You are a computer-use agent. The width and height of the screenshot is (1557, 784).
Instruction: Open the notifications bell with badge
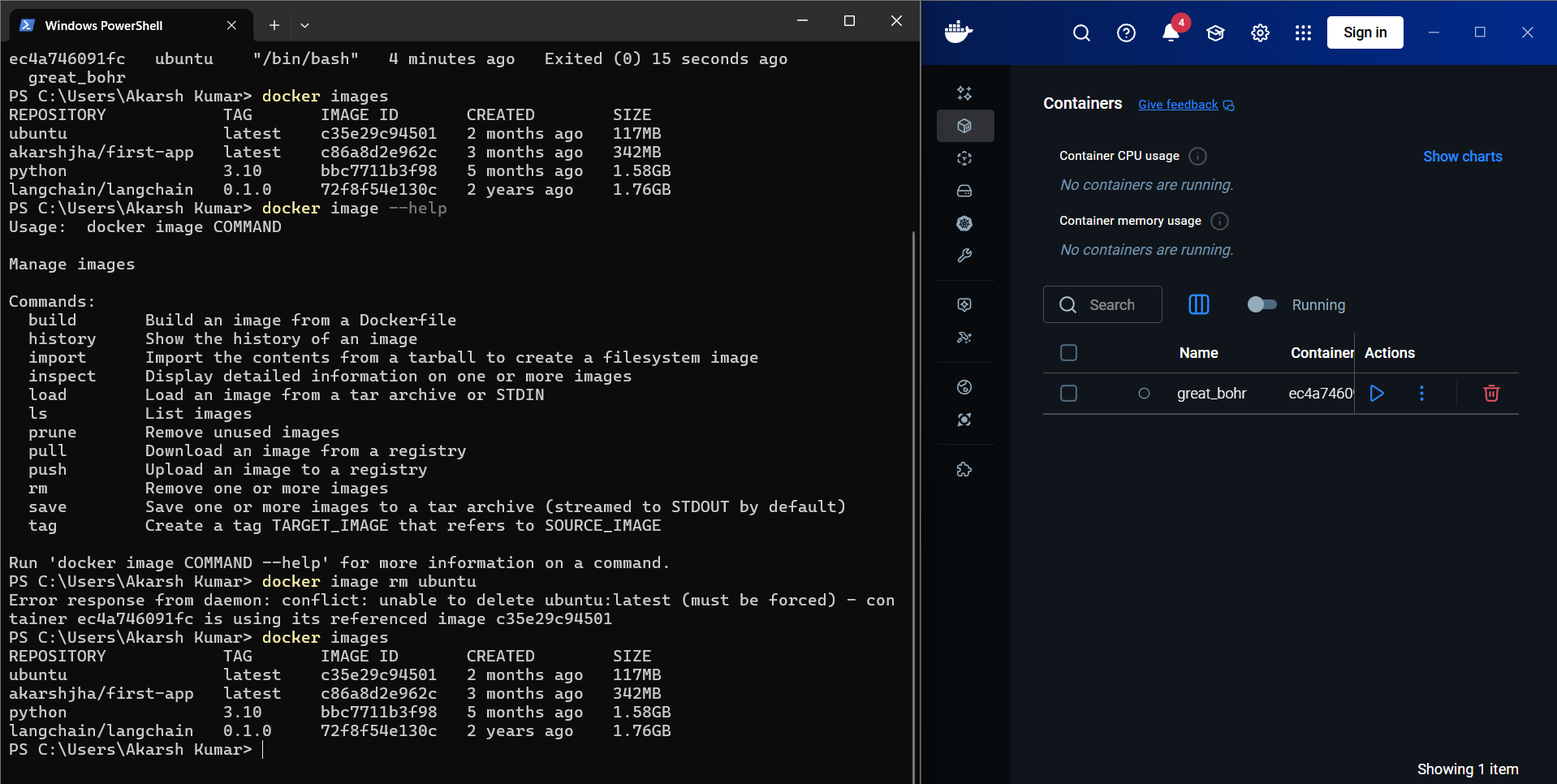(1171, 32)
